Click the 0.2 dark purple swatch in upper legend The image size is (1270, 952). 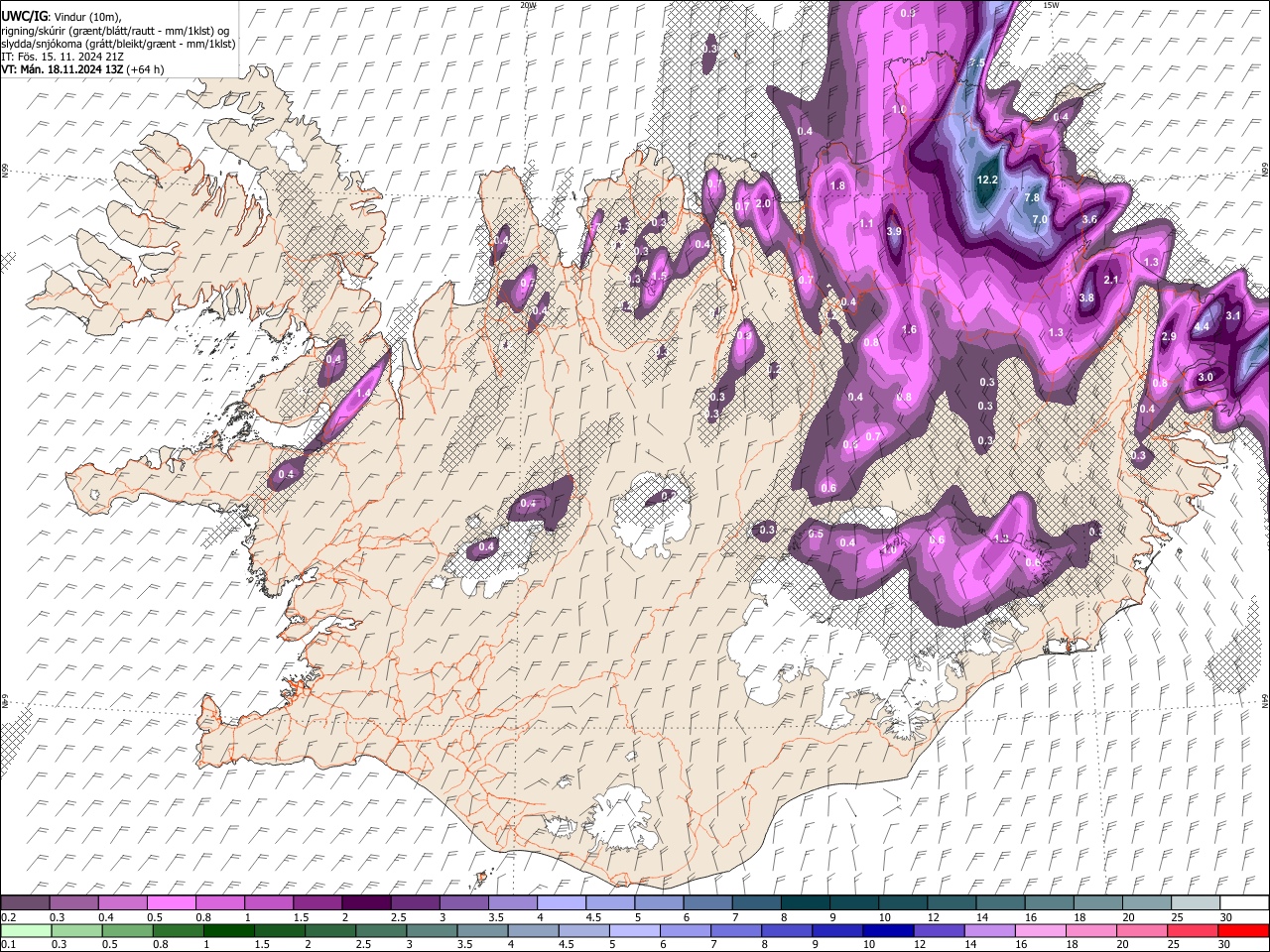[x=26, y=902]
